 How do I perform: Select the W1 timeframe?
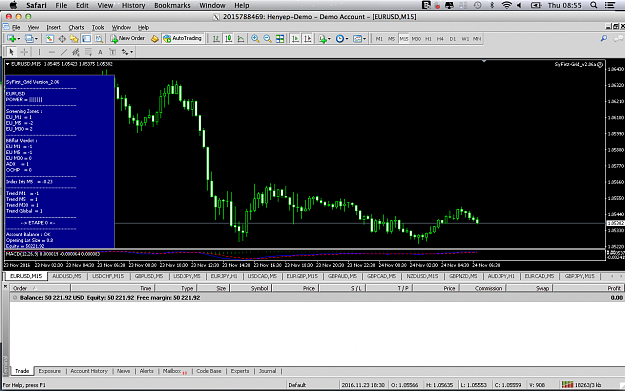point(465,39)
